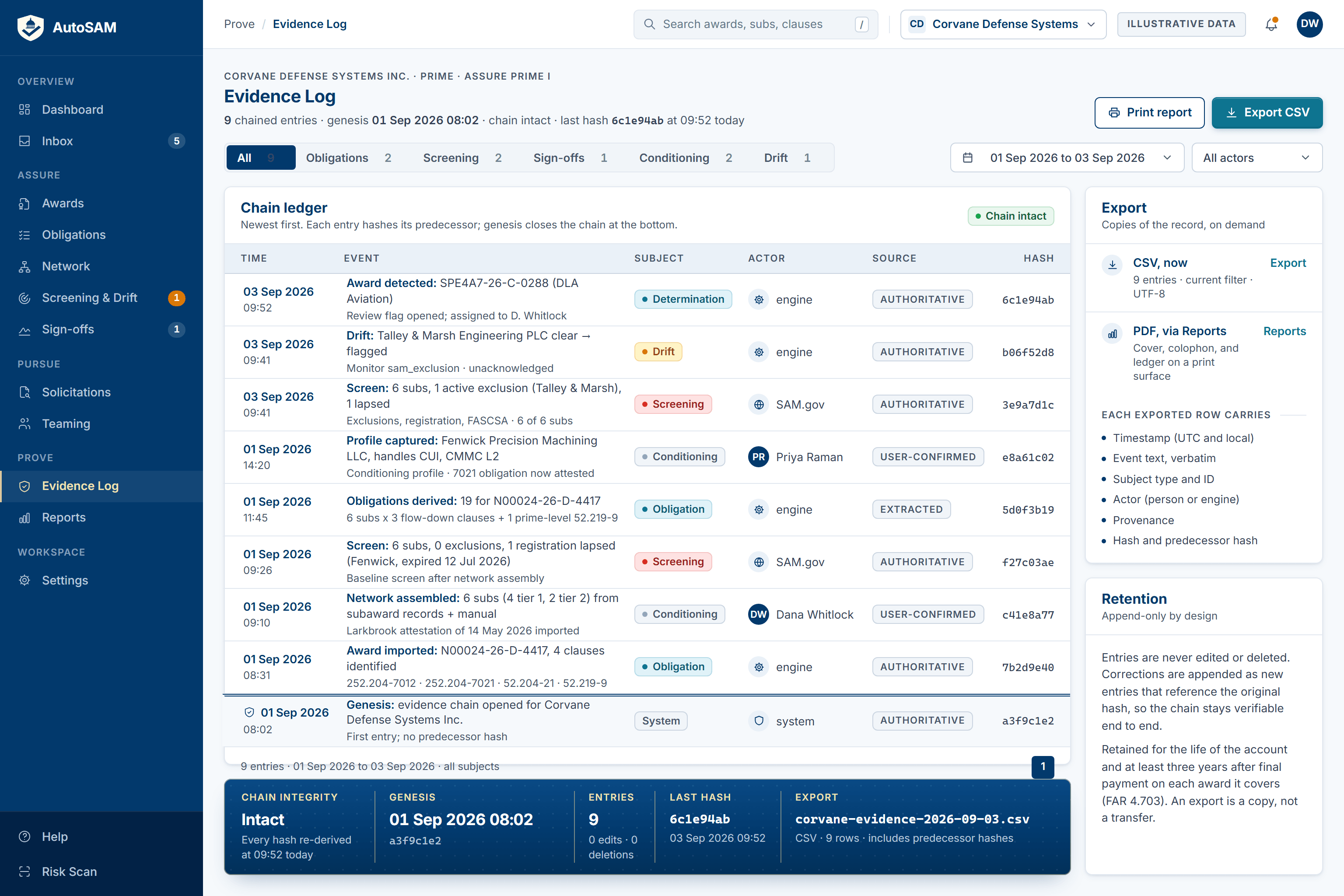The height and width of the screenshot is (896, 1344).
Task: Open Help at sidebar bottom
Action: click(101, 836)
